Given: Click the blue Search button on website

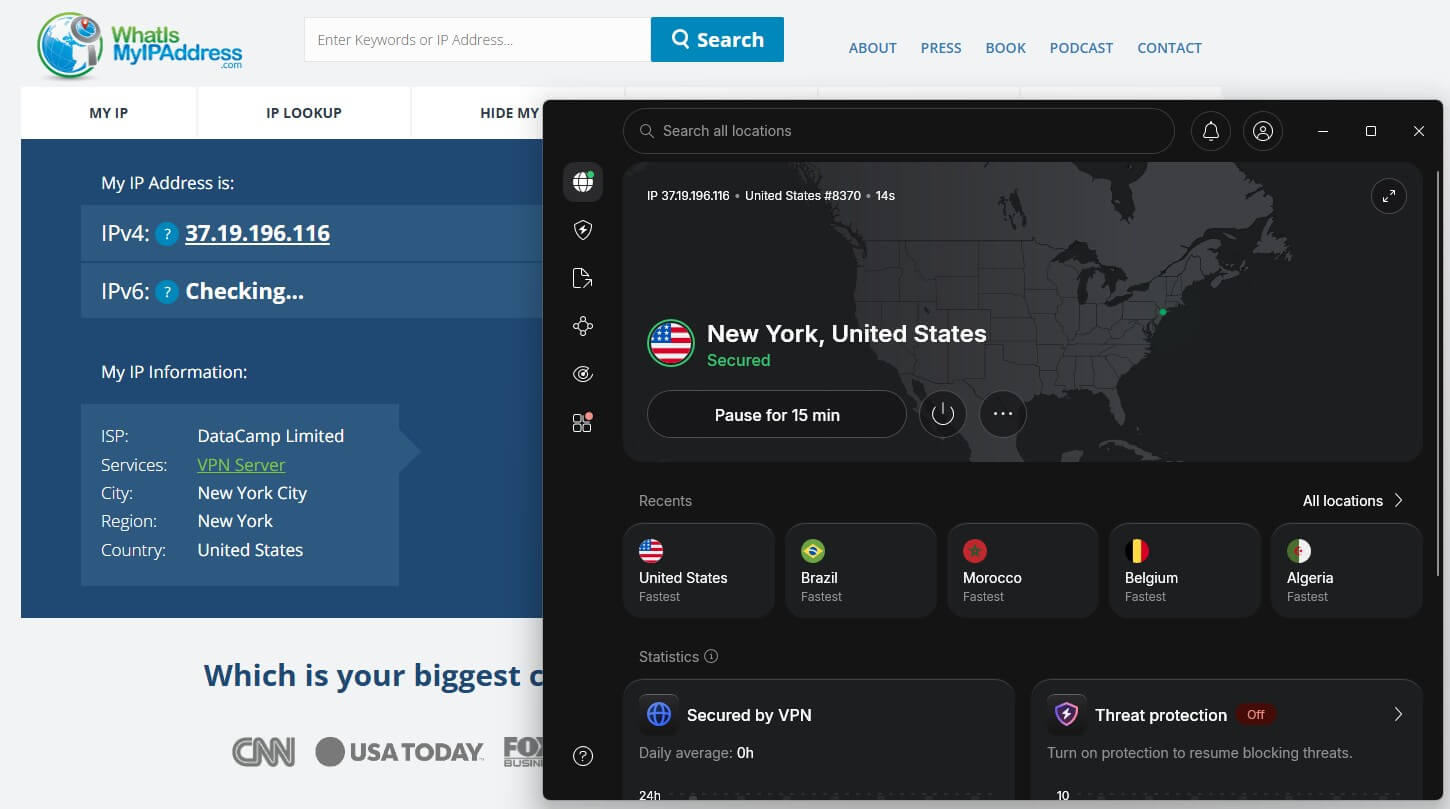Looking at the screenshot, I should pyautogui.click(x=717, y=40).
